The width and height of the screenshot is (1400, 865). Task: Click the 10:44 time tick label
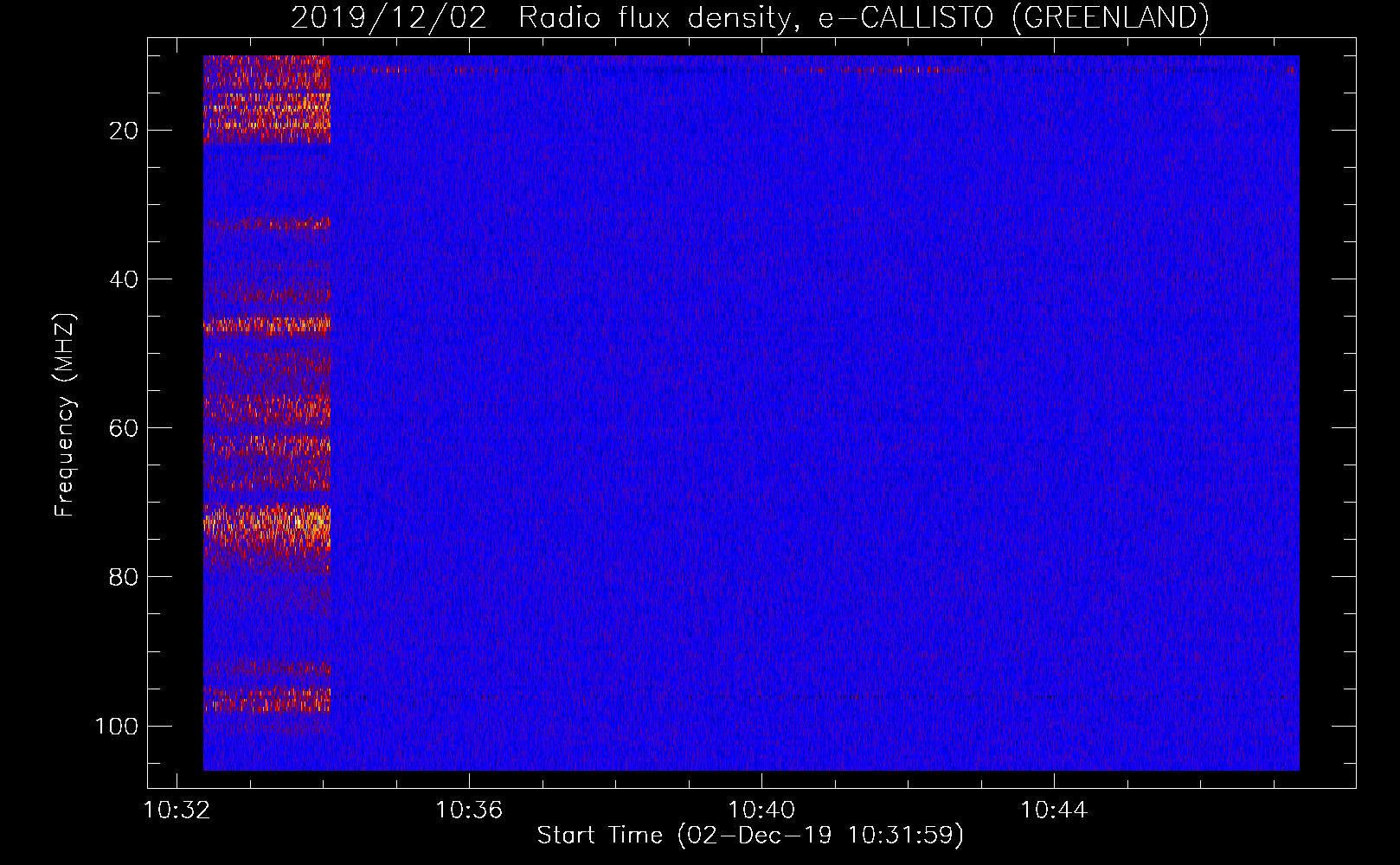click(1054, 811)
